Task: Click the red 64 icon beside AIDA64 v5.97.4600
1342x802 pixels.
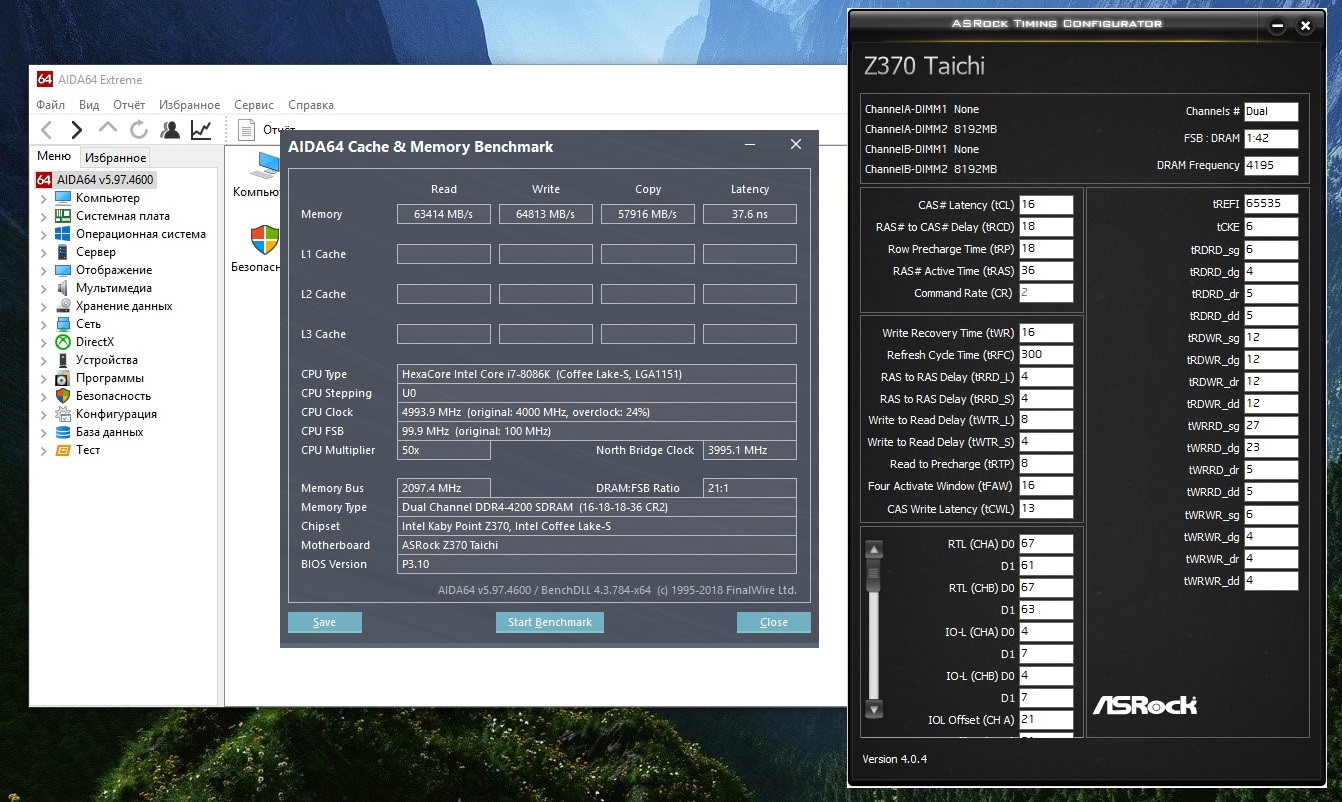Action: tap(44, 180)
